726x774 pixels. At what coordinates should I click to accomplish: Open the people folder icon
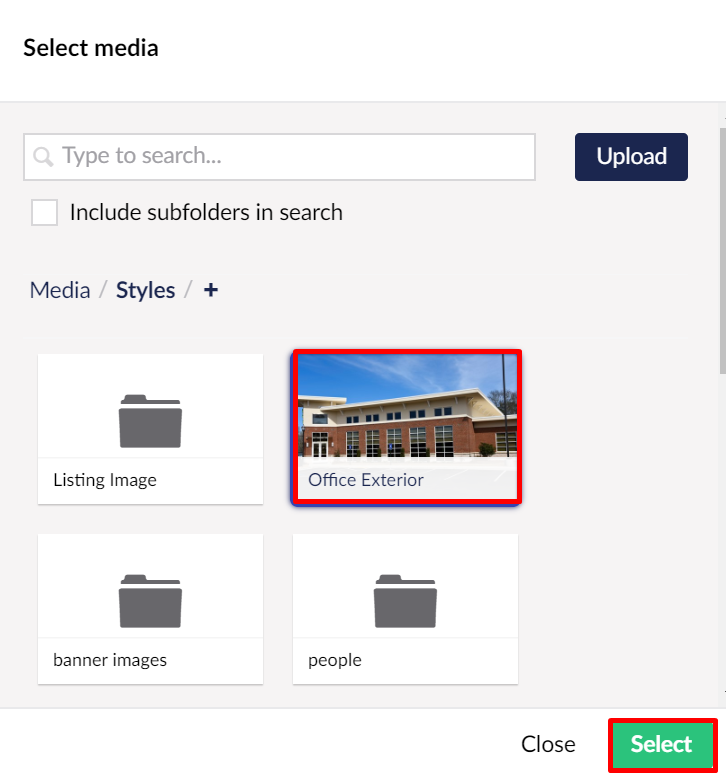click(x=405, y=601)
